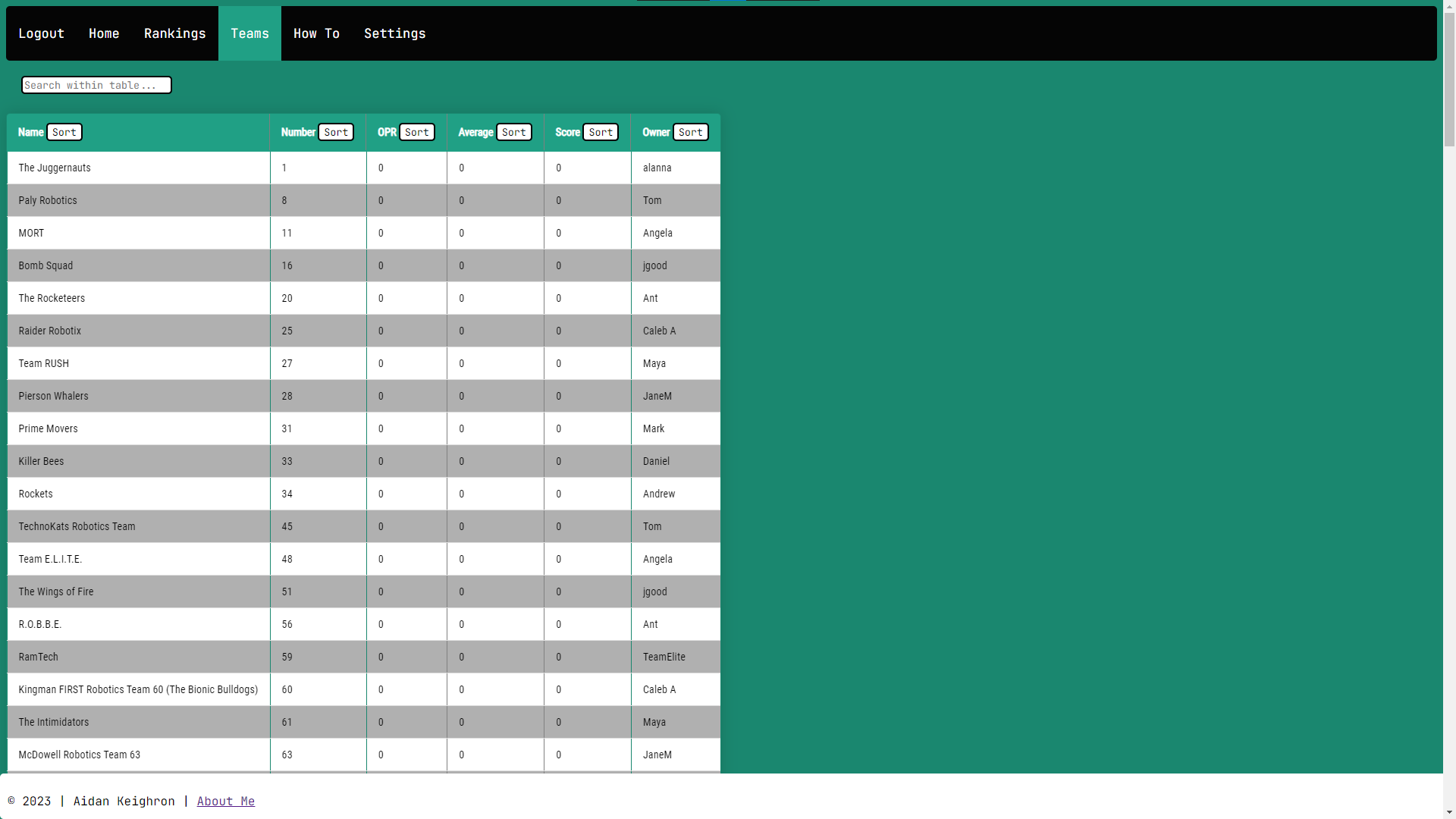Viewport: 1456px width, 819px height.
Task: Click the MORT team name
Action: (x=31, y=233)
